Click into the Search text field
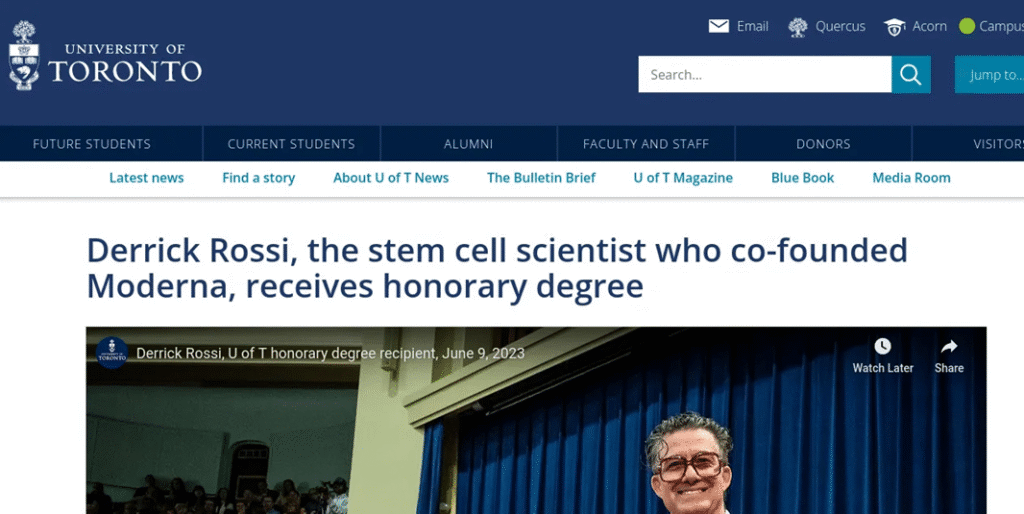Screen dimensions: 1024x514 click(x=765, y=74)
